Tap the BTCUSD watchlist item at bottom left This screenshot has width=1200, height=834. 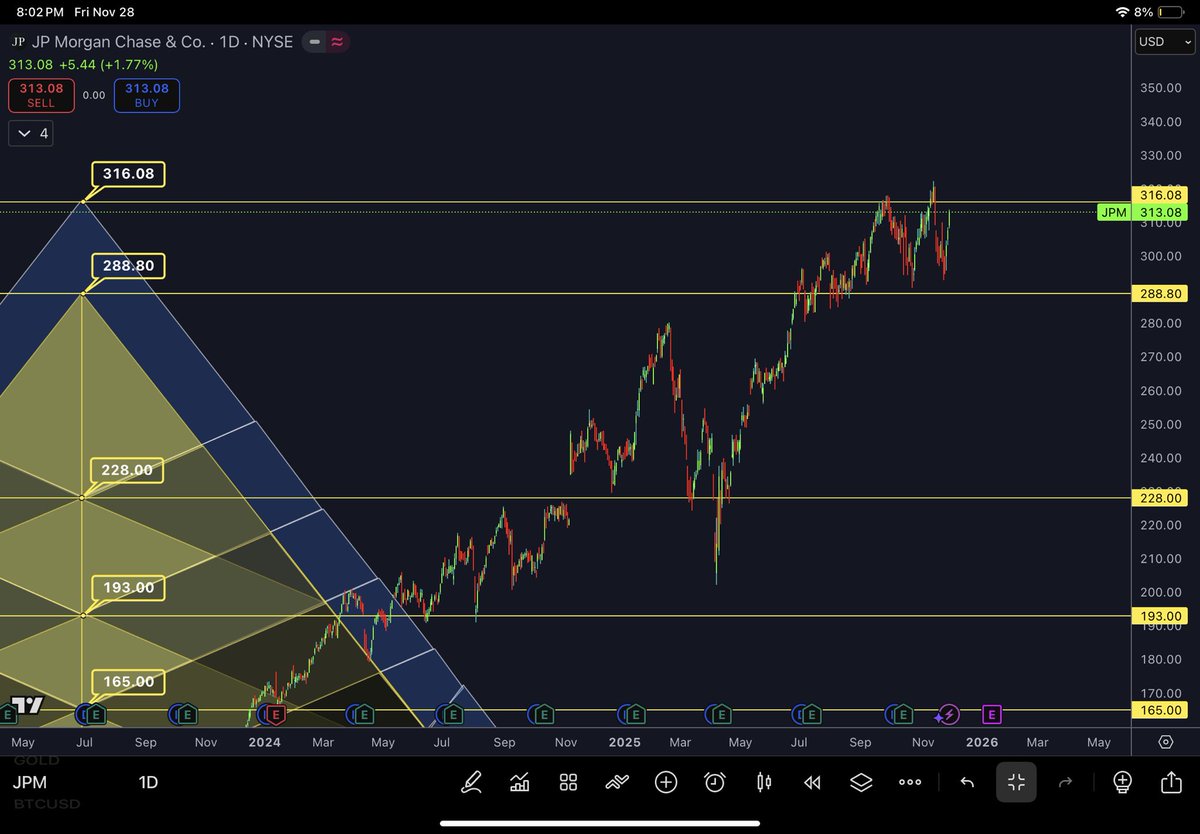click(46, 804)
